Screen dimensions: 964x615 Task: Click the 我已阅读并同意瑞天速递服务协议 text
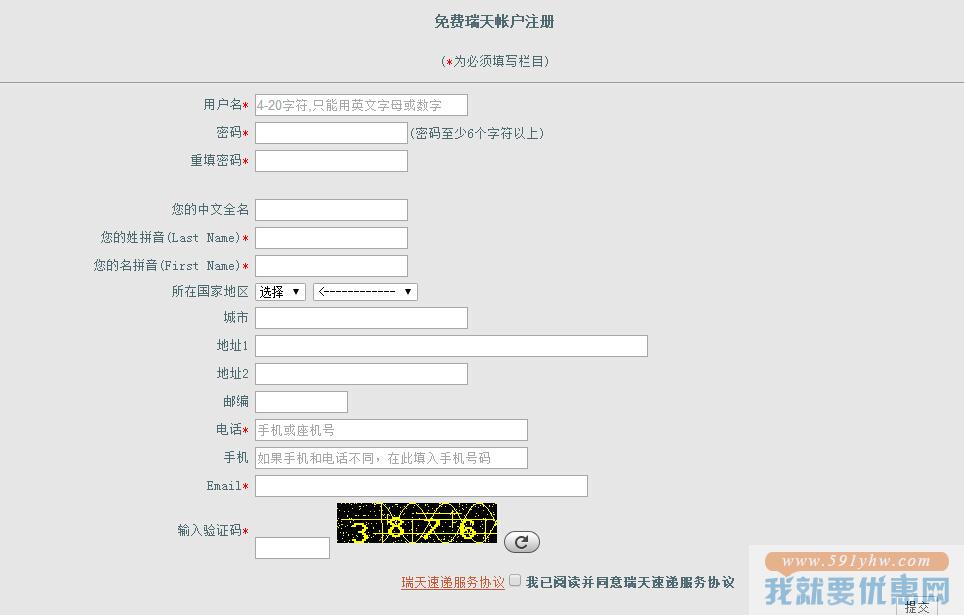click(630, 582)
